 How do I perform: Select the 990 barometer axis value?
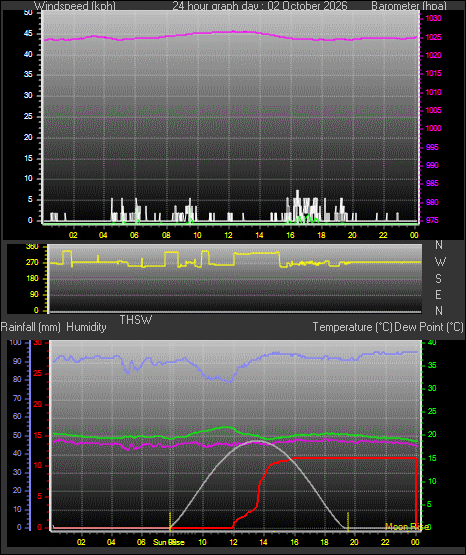coord(432,165)
